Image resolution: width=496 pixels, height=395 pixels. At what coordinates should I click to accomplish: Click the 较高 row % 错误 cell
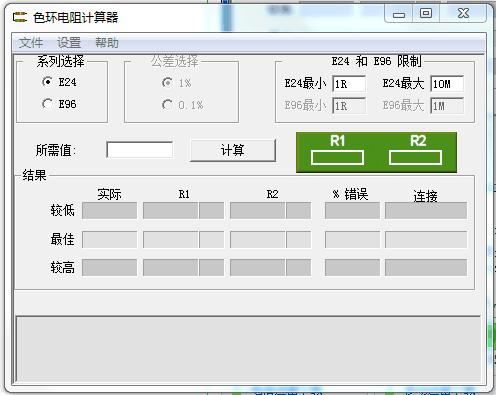(x=352, y=268)
